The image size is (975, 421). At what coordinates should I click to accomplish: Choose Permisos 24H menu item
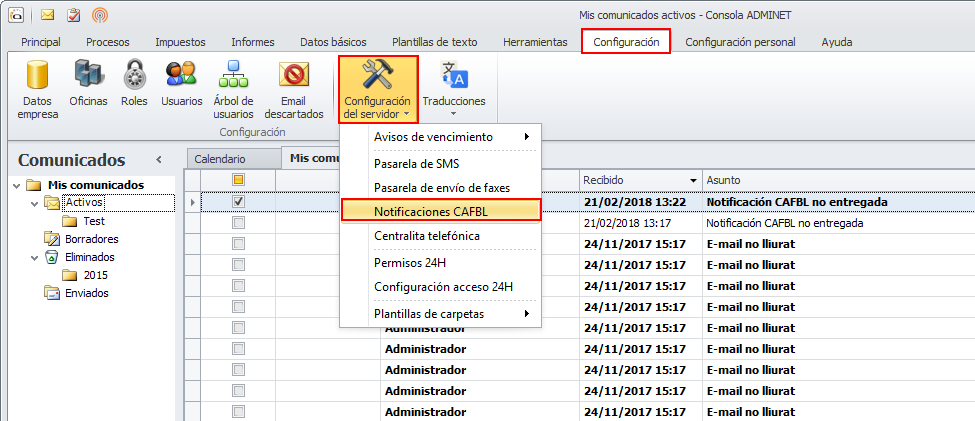(x=440, y=263)
